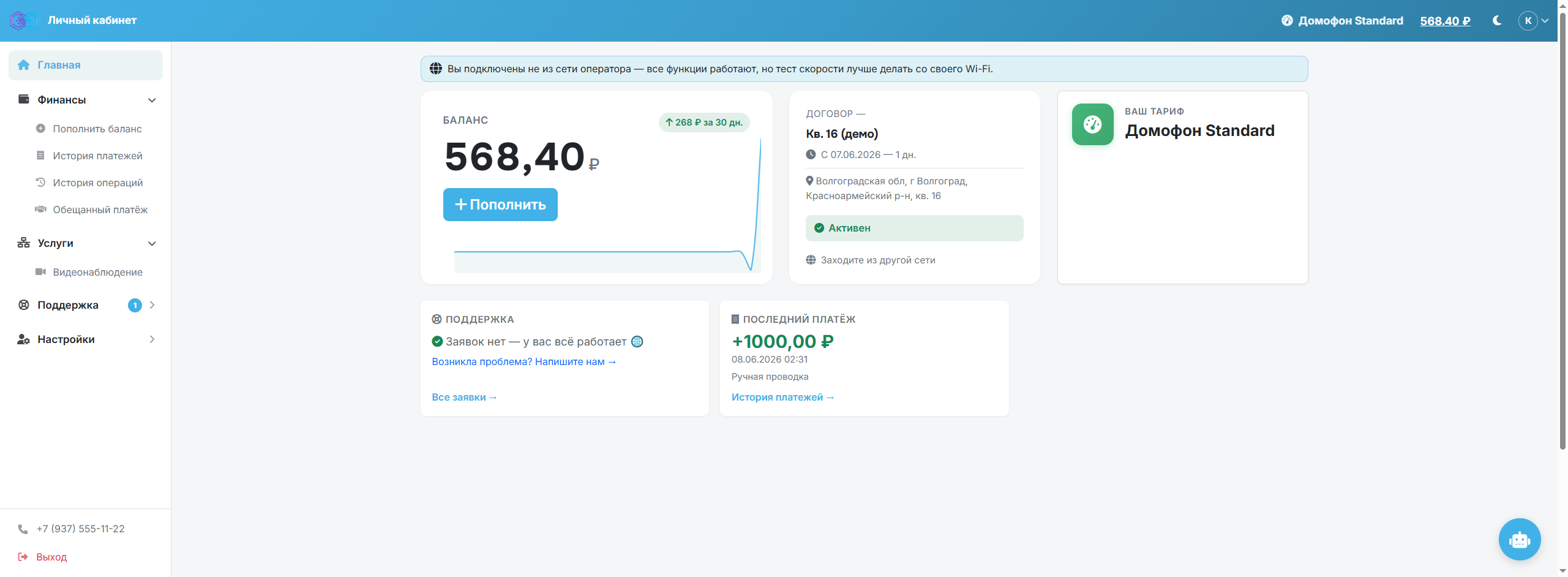Click the notification badge on Поддержка
Image resolution: width=1568 pixels, height=577 pixels.
click(135, 305)
